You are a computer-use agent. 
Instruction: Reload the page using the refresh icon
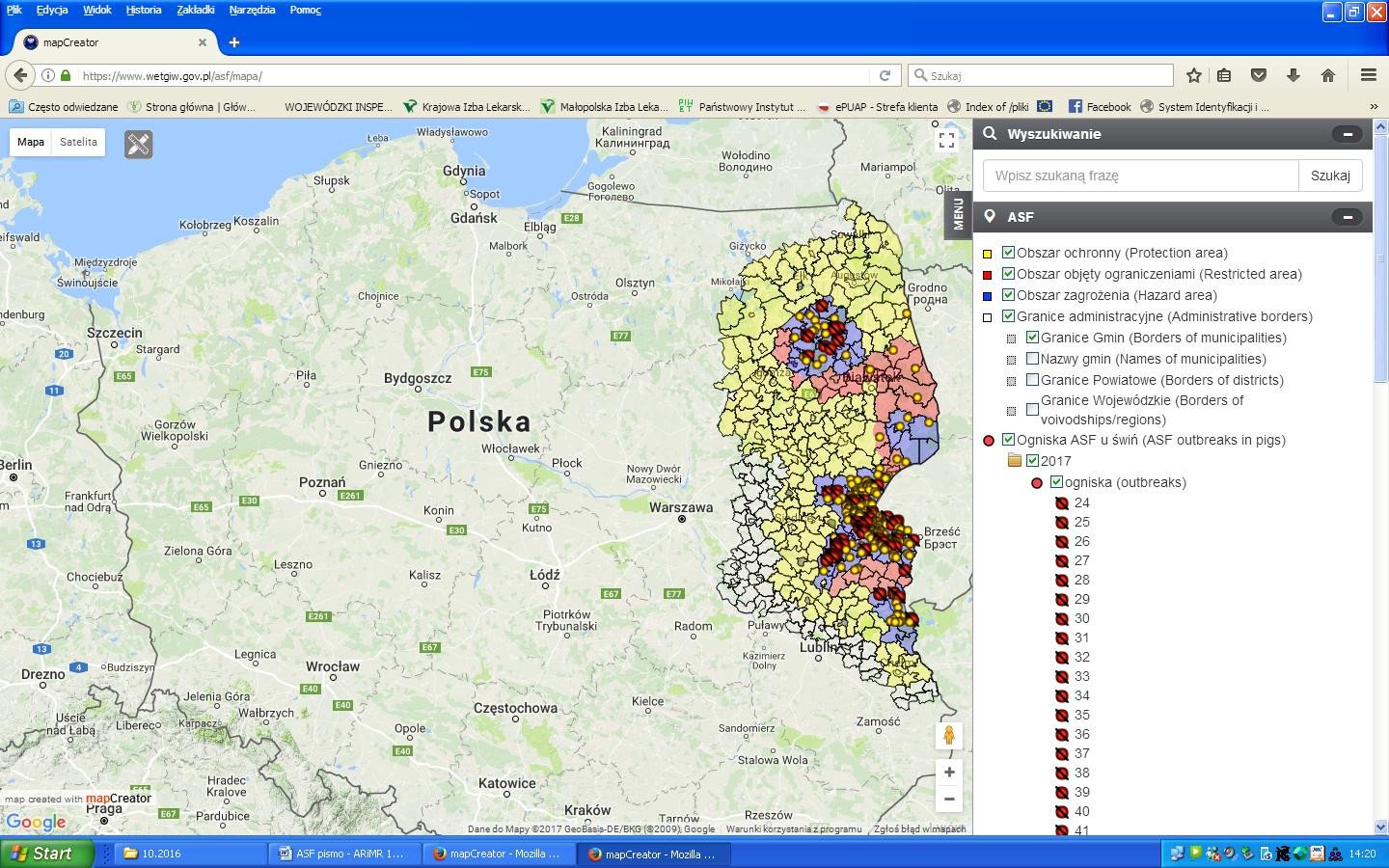click(x=885, y=75)
